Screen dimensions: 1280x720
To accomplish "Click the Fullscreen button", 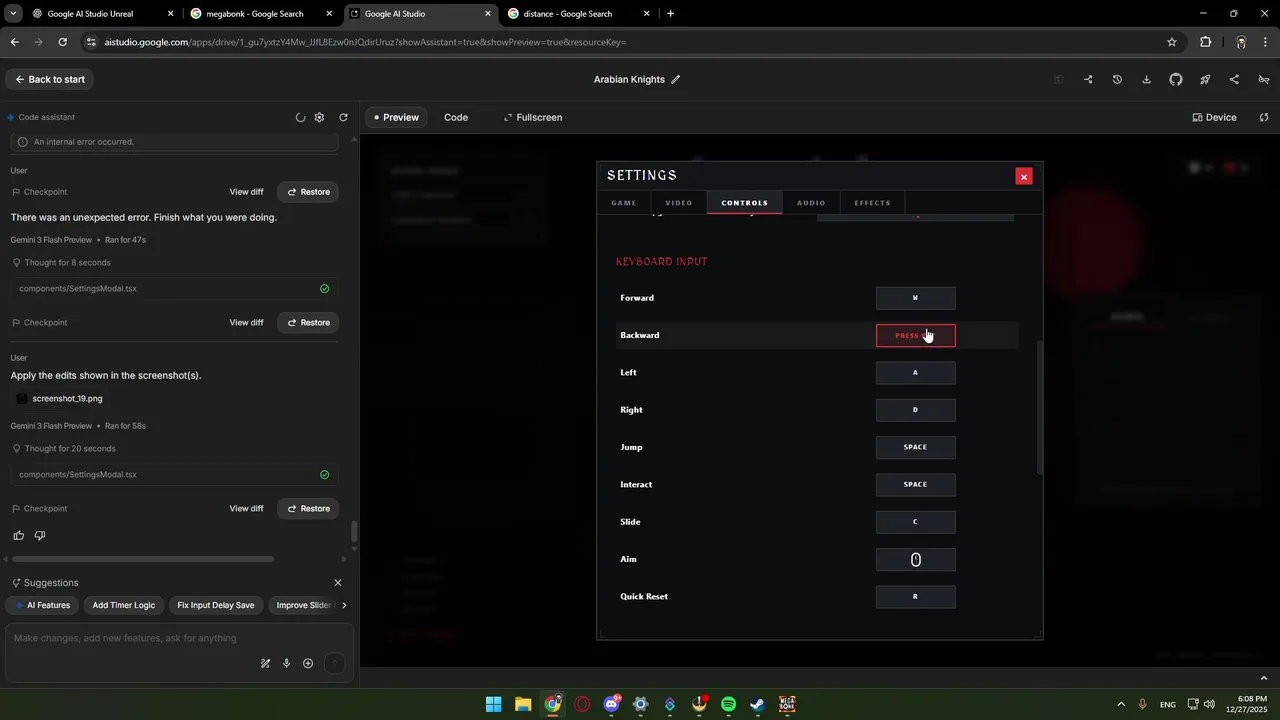I will point(533,117).
